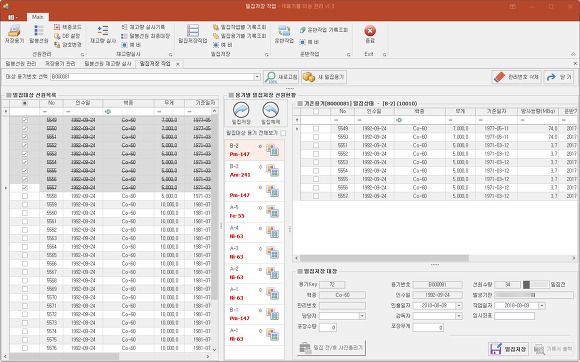The image size is (580, 362).
Task: Check row 5558 in left source list
Action: pos(25,196)
